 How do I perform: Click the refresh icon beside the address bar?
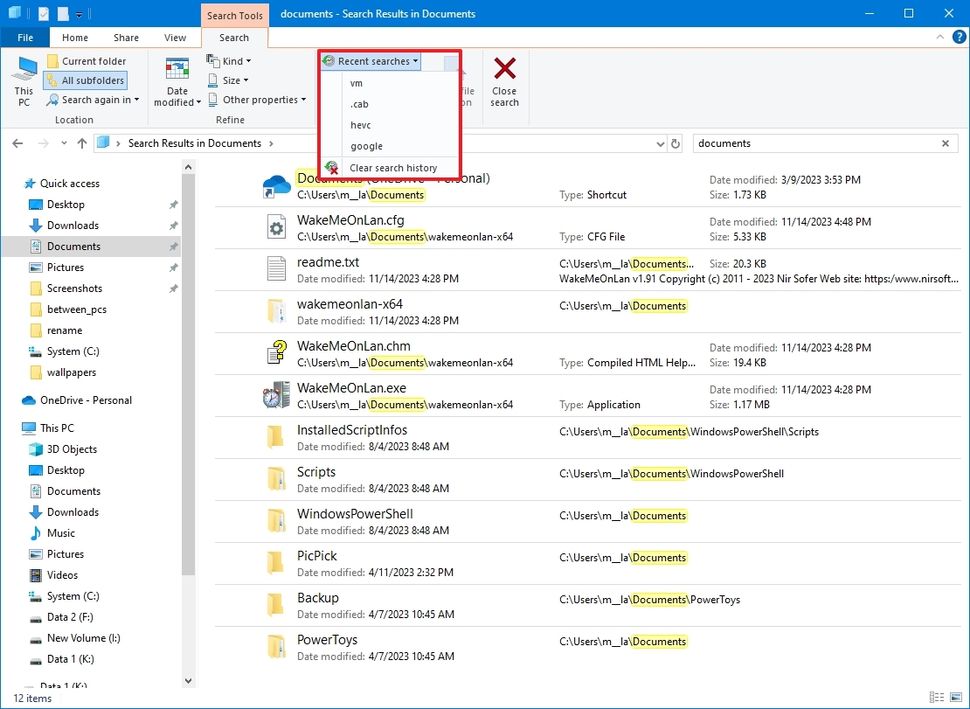[x=677, y=143]
